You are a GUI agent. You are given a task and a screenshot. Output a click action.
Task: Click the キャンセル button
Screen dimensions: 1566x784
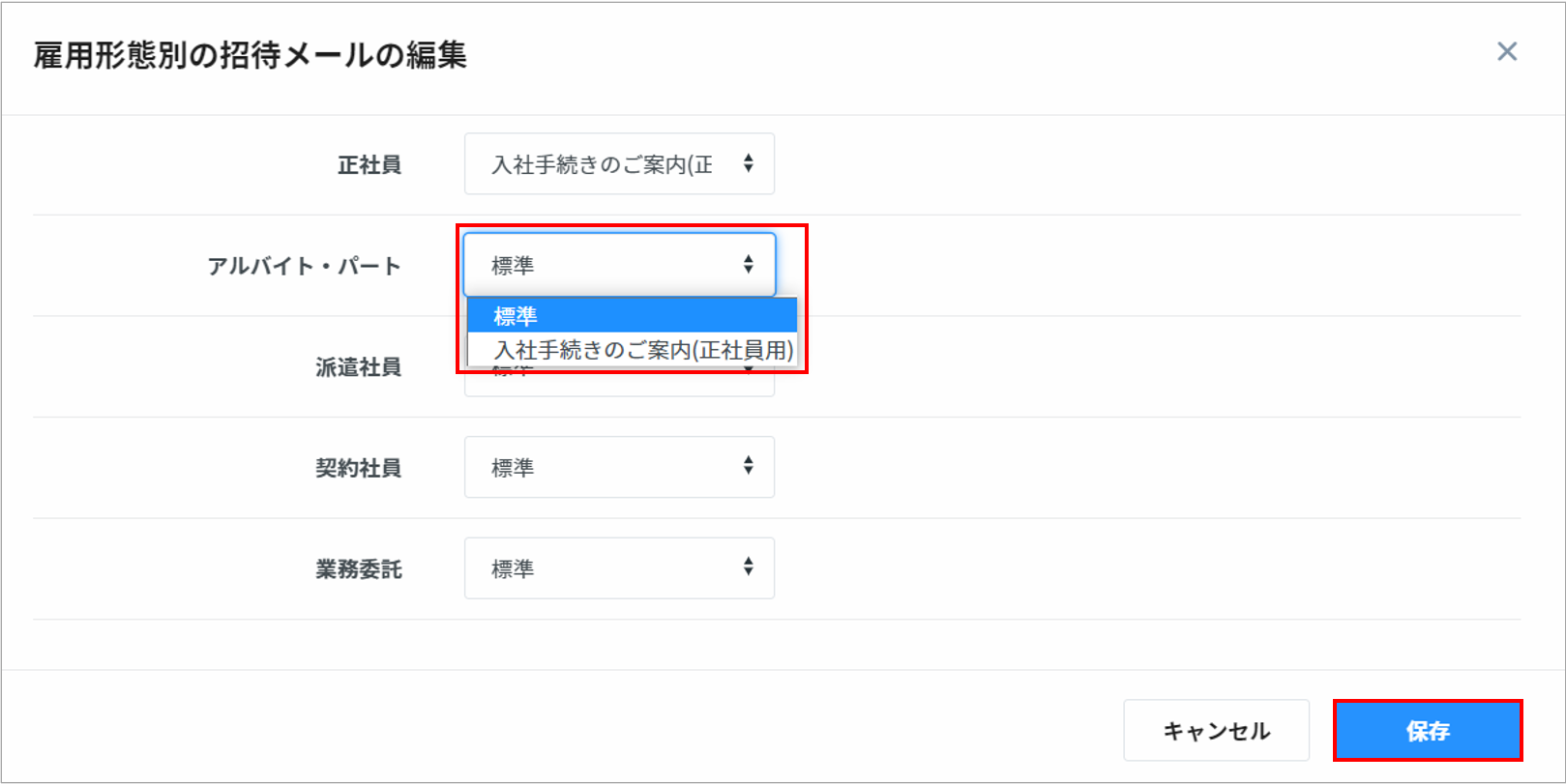(1216, 731)
